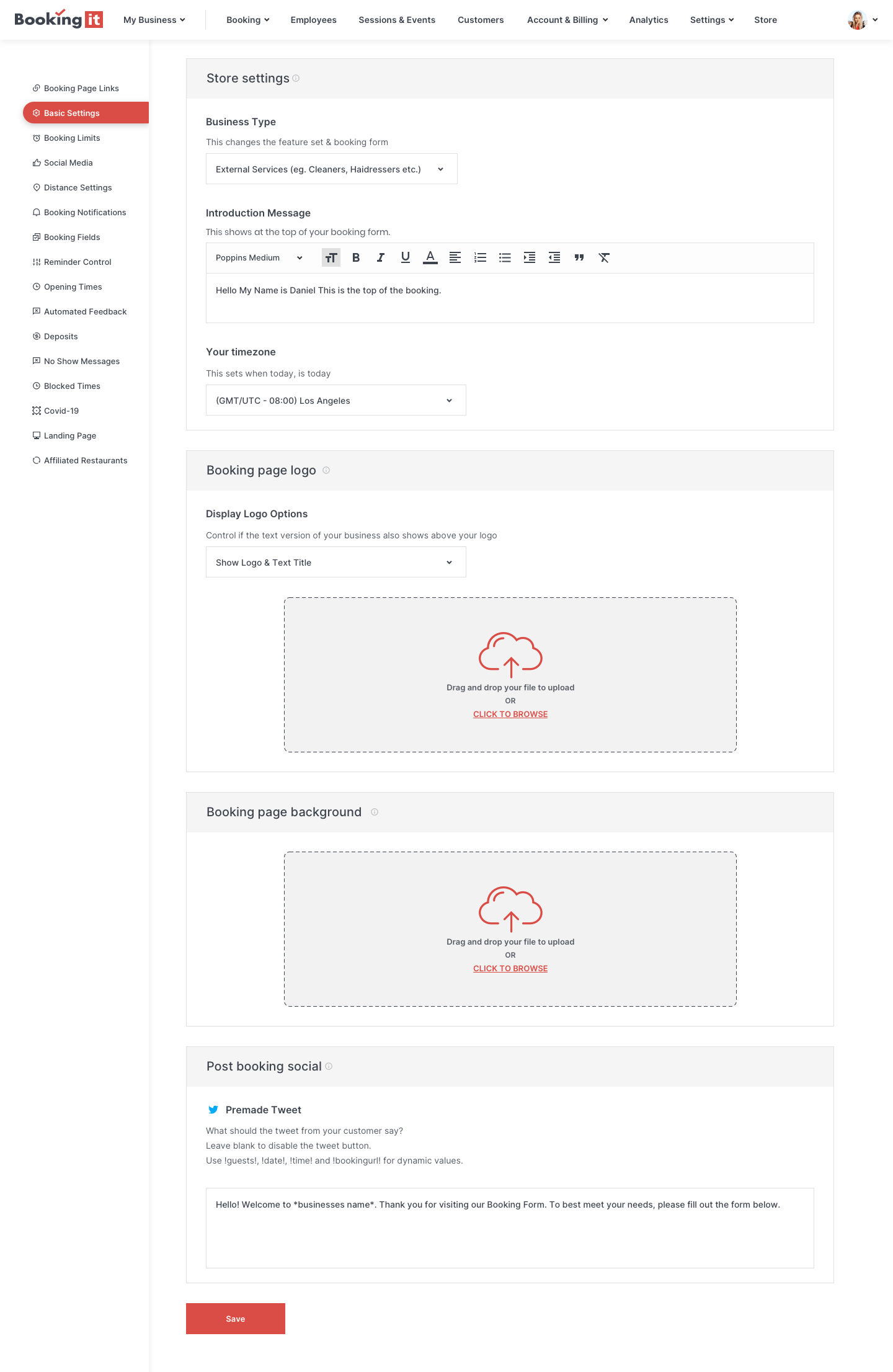Click into the Introduction Message text area
Viewport: 893px width, 1372px height.
(510, 298)
